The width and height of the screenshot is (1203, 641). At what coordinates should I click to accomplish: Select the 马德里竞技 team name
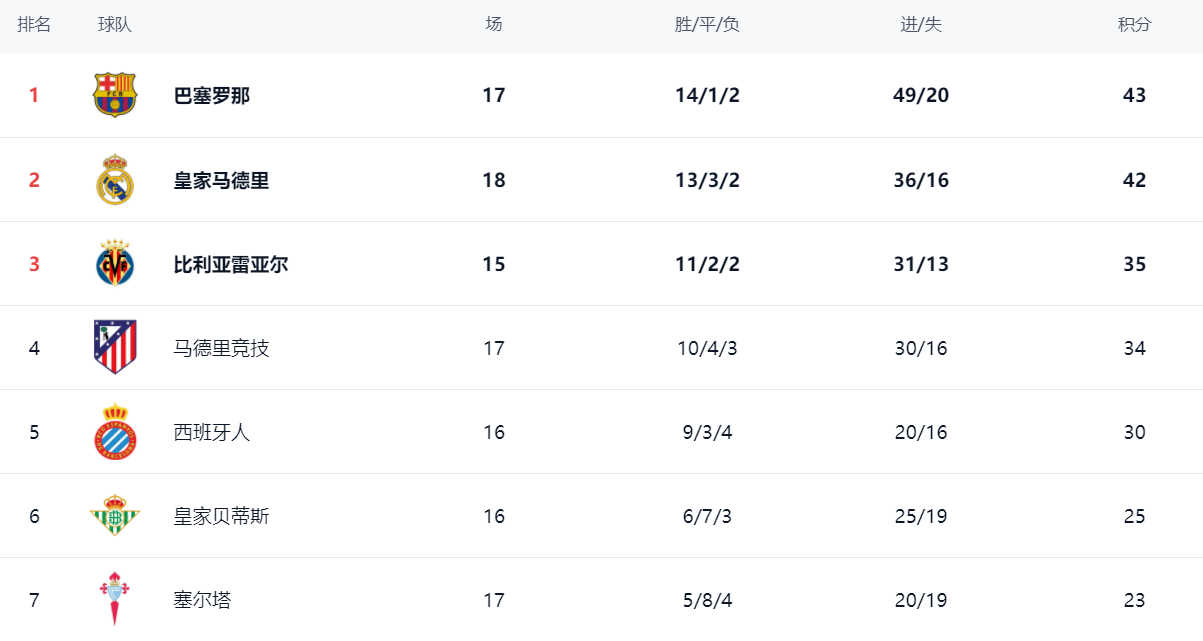click(221, 349)
